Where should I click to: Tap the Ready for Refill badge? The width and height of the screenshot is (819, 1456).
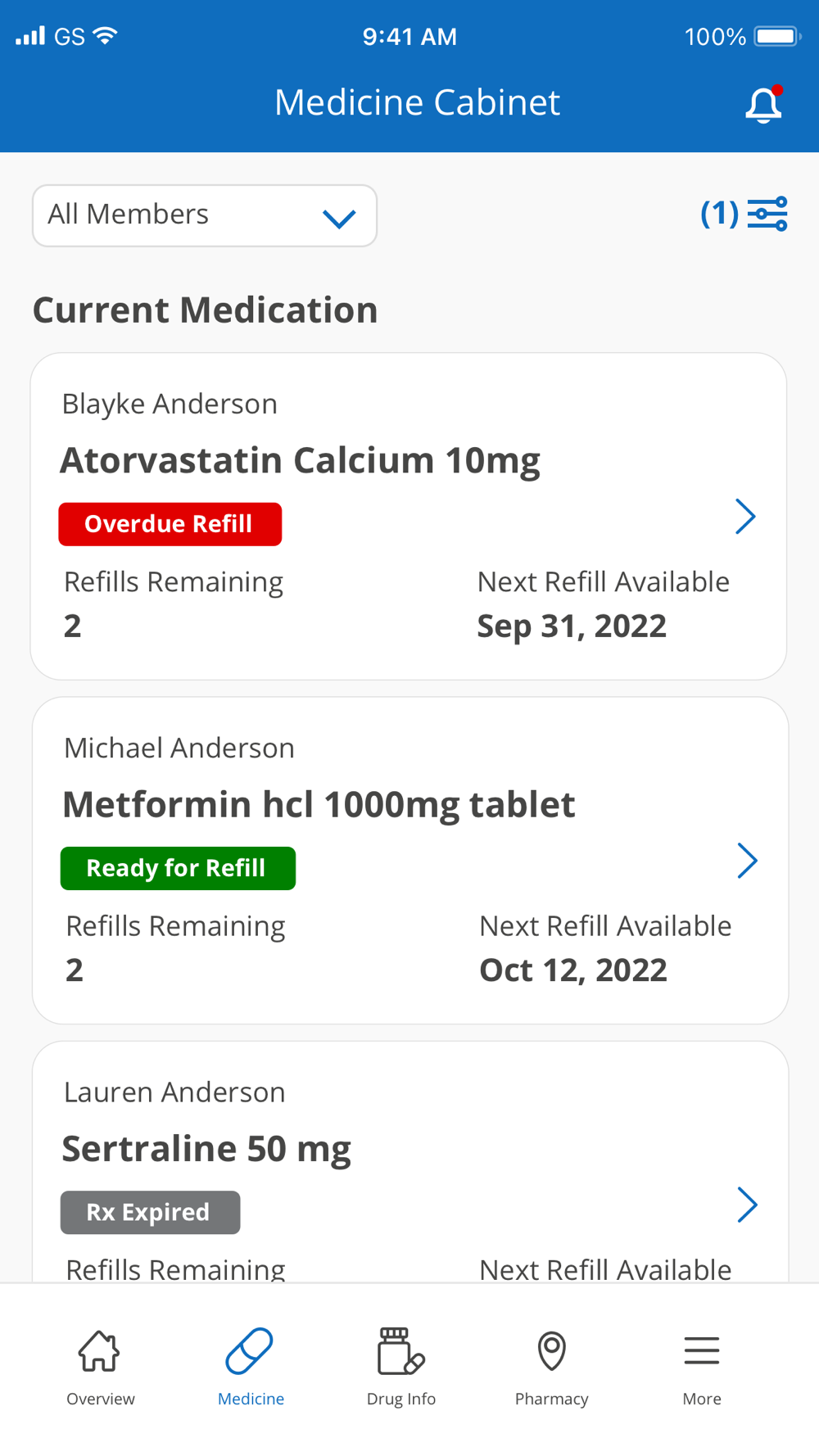pyautogui.click(x=178, y=868)
